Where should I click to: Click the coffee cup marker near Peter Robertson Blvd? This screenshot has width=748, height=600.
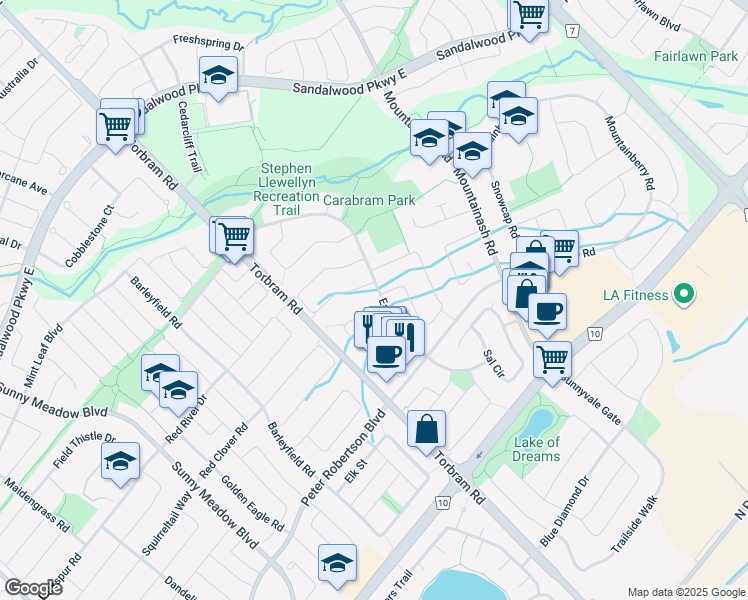pos(386,355)
